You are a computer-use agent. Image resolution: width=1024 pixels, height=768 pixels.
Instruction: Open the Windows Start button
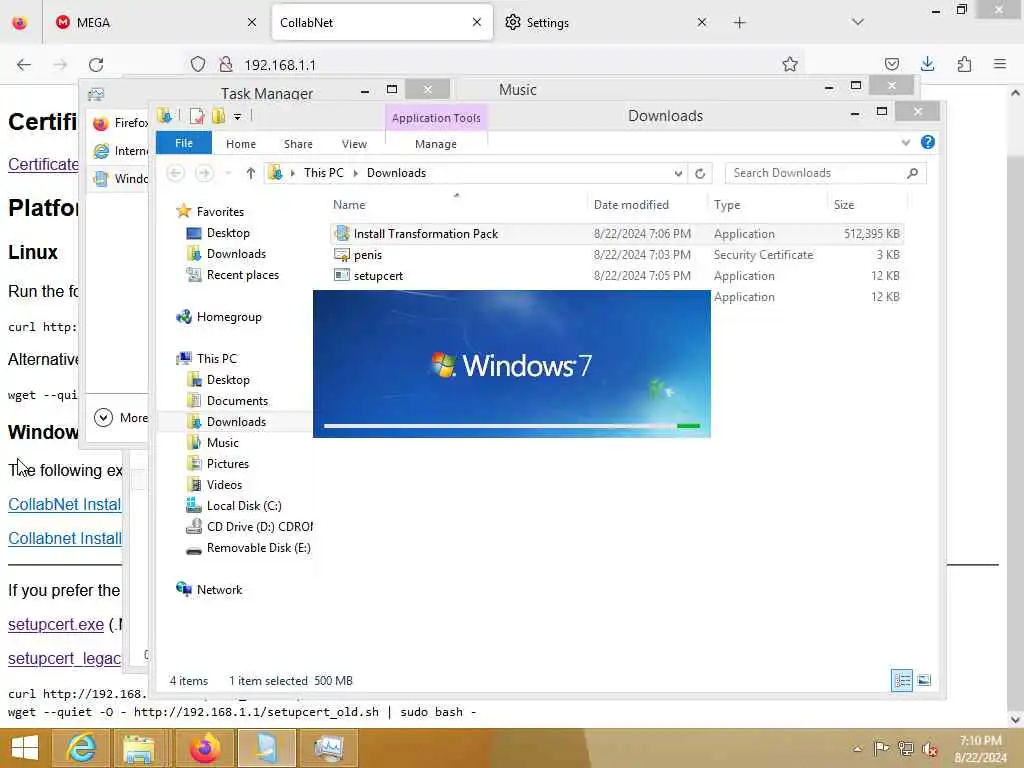[x=24, y=748]
